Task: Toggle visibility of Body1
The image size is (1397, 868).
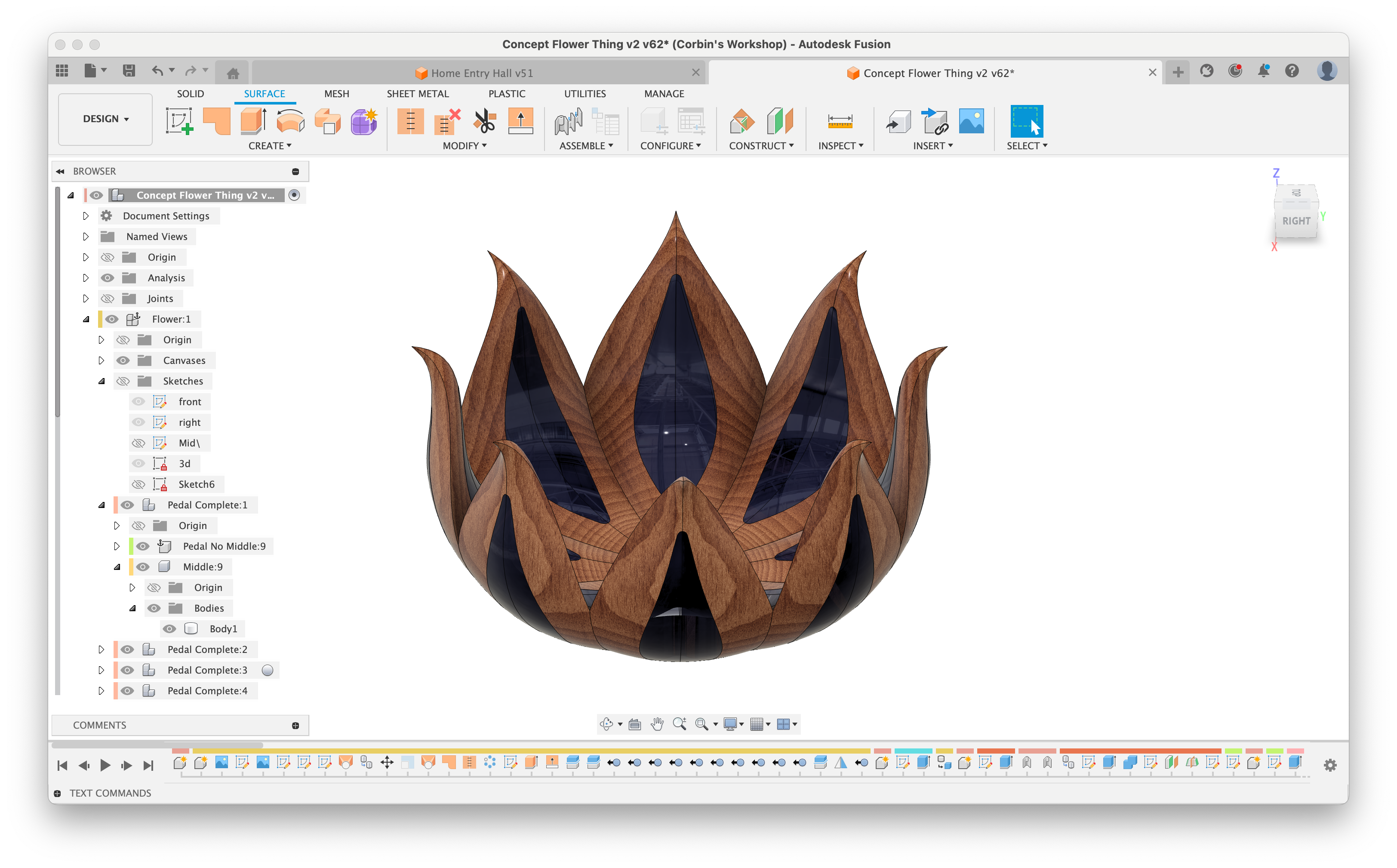Action: (169, 628)
